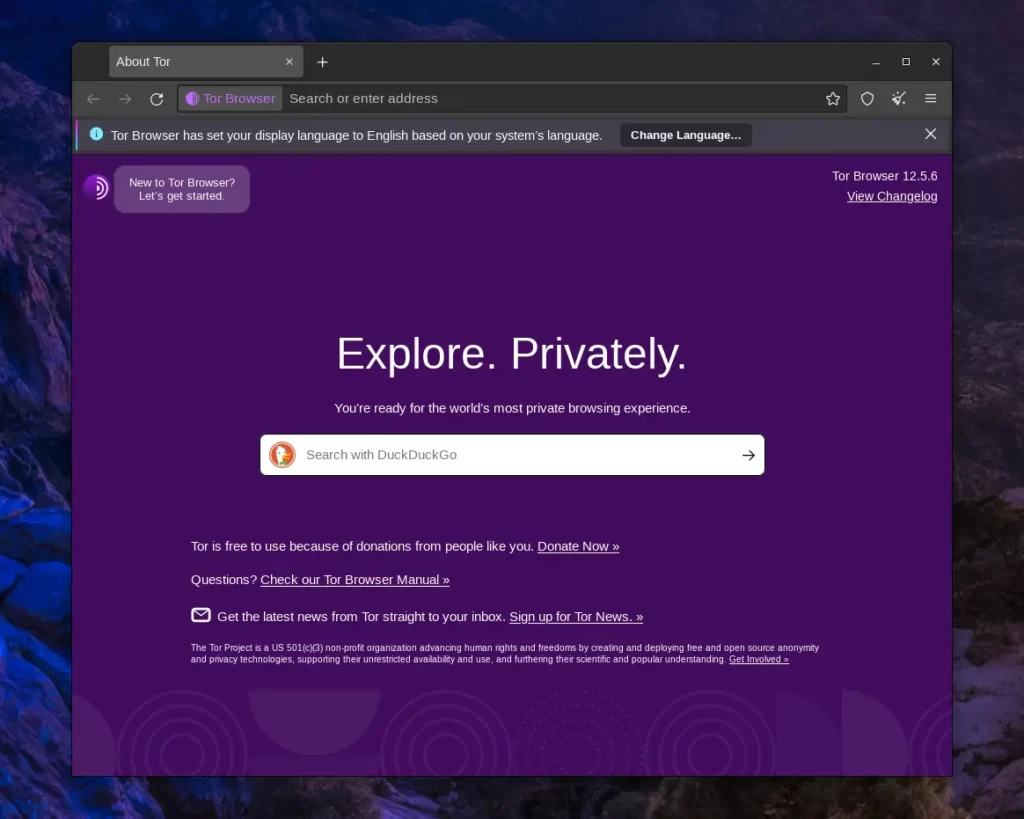1024x819 pixels.
Task: Open the hamburger application menu
Action: point(931,99)
